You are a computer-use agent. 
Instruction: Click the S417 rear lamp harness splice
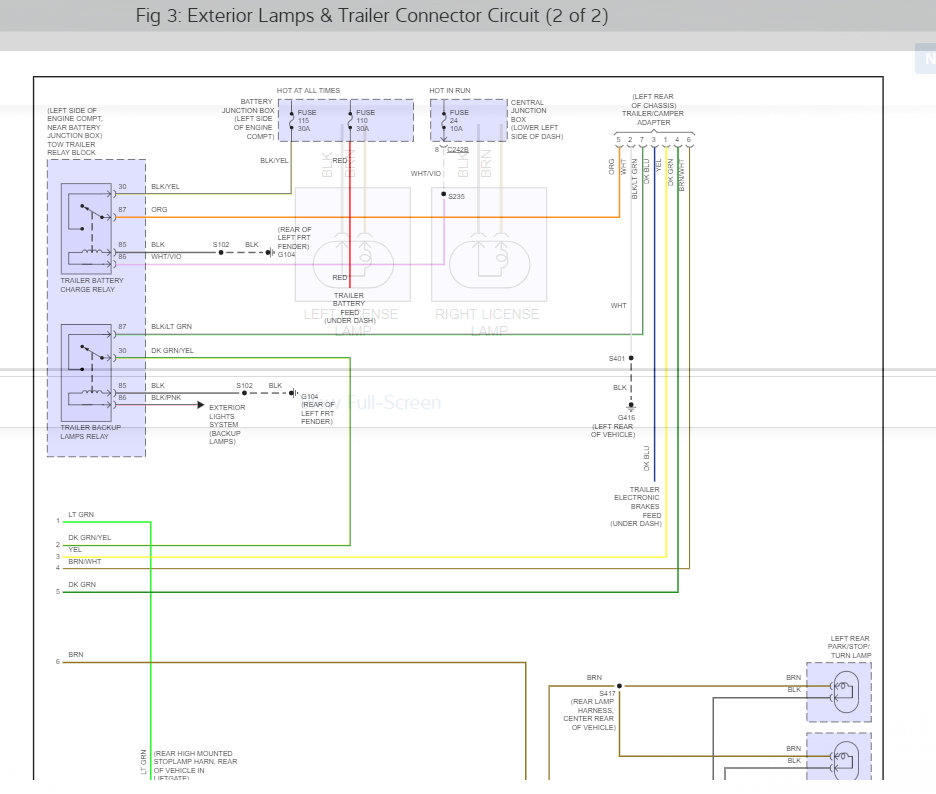pos(619,686)
